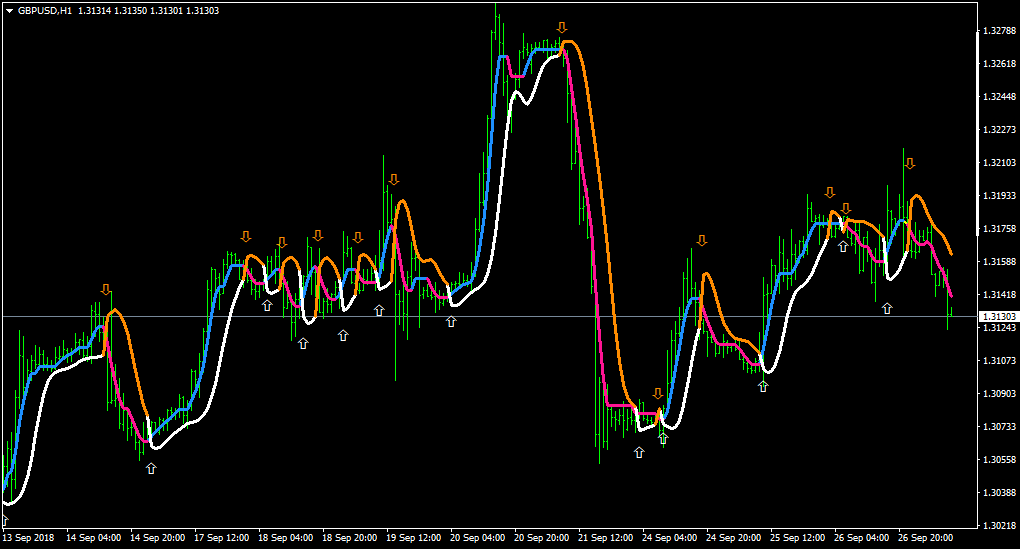Click price axis label 1.30218
The image size is (1020, 549).
click(1000, 525)
